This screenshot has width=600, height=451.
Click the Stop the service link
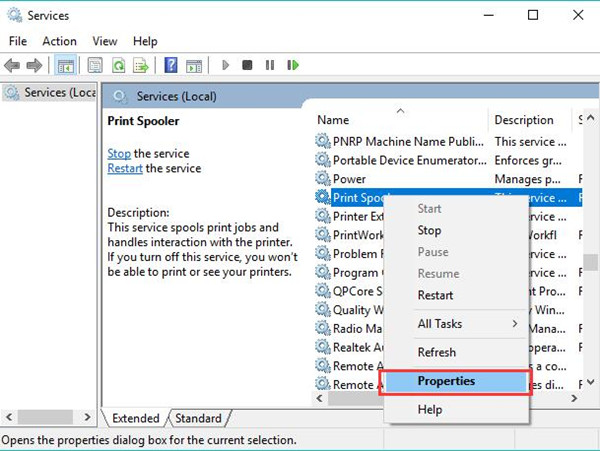coord(119,153)
